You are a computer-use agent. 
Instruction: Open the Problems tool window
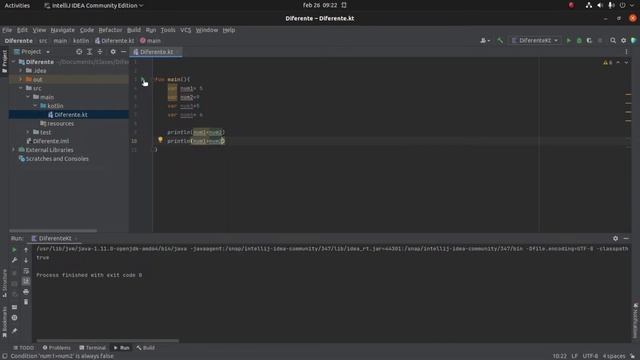pyautogui.click(x=57, y=348)
